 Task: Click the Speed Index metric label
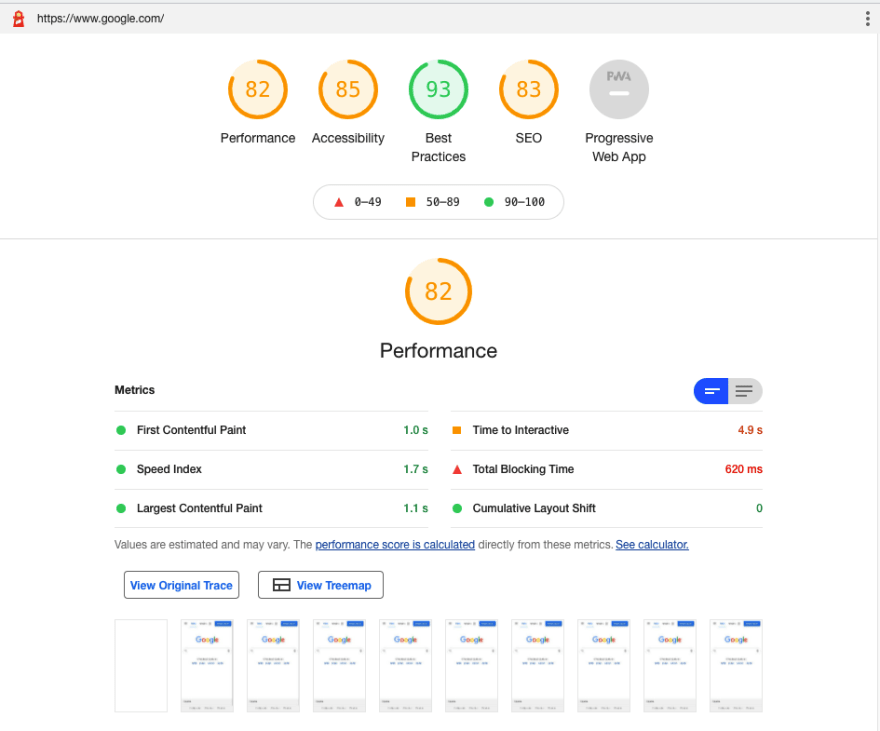coord(169,470)
